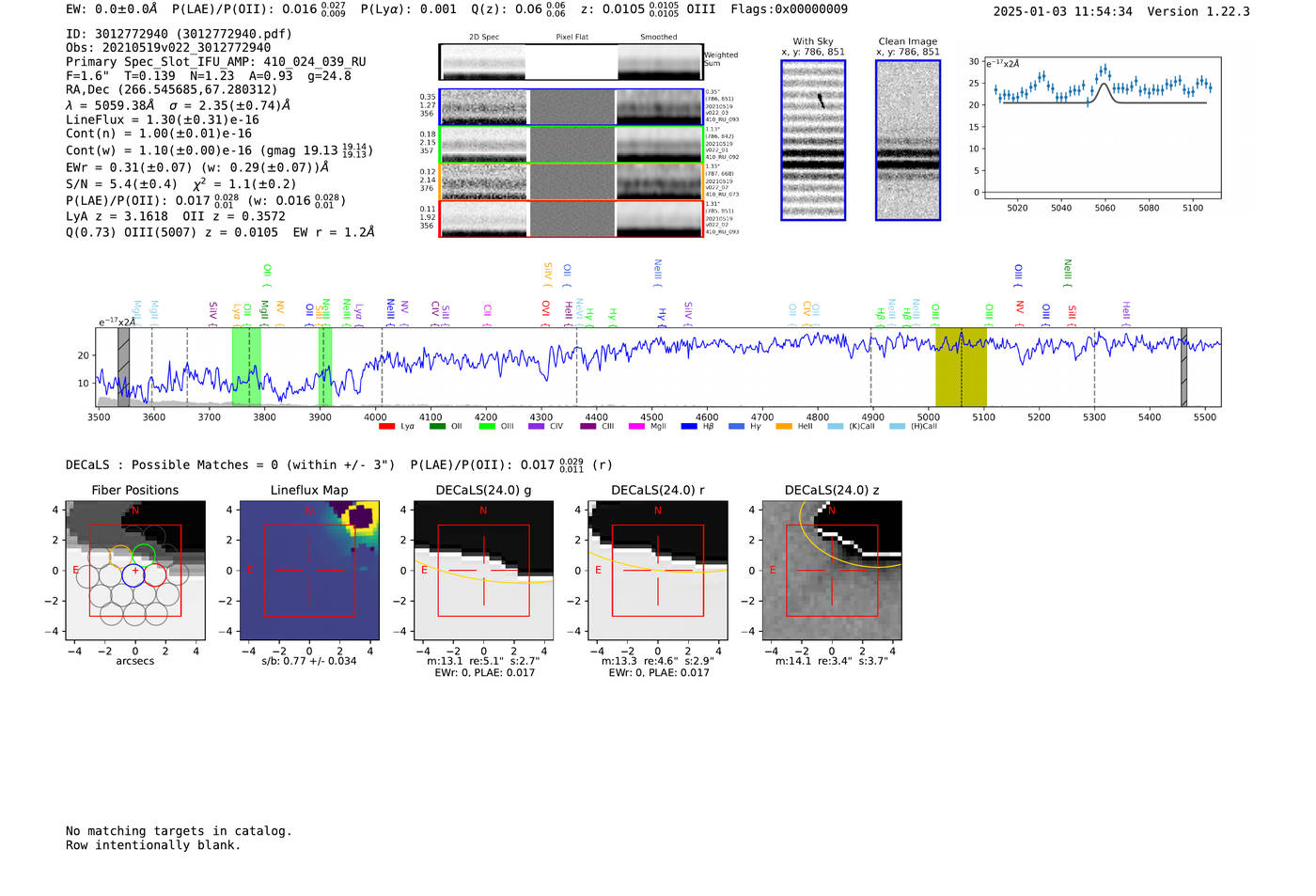
Task: Click the gray hatched band near 3545Å
Action: click(123, 367)
